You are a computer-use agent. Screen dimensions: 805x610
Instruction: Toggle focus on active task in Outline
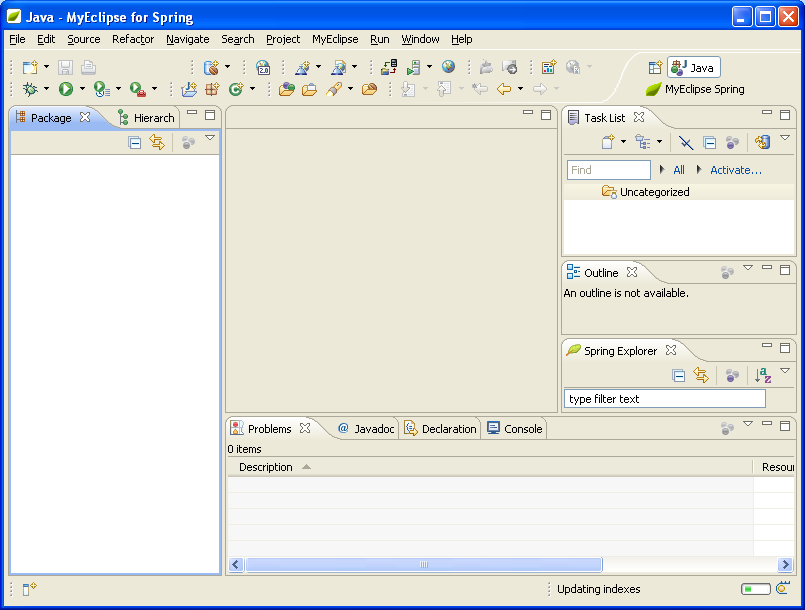click(x=727, y=272)
